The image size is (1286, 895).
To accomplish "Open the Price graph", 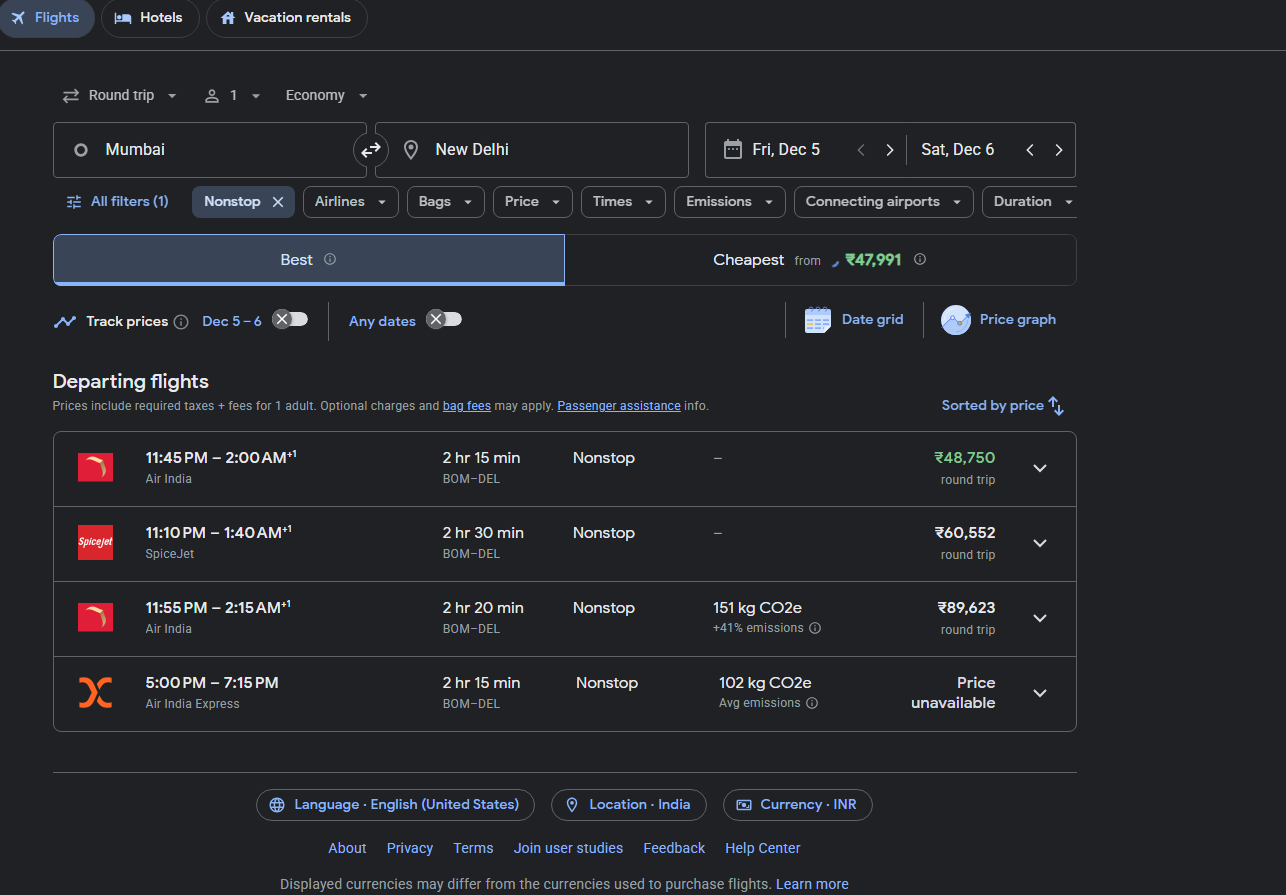I will pyautogui.click(x=998, y=320).
